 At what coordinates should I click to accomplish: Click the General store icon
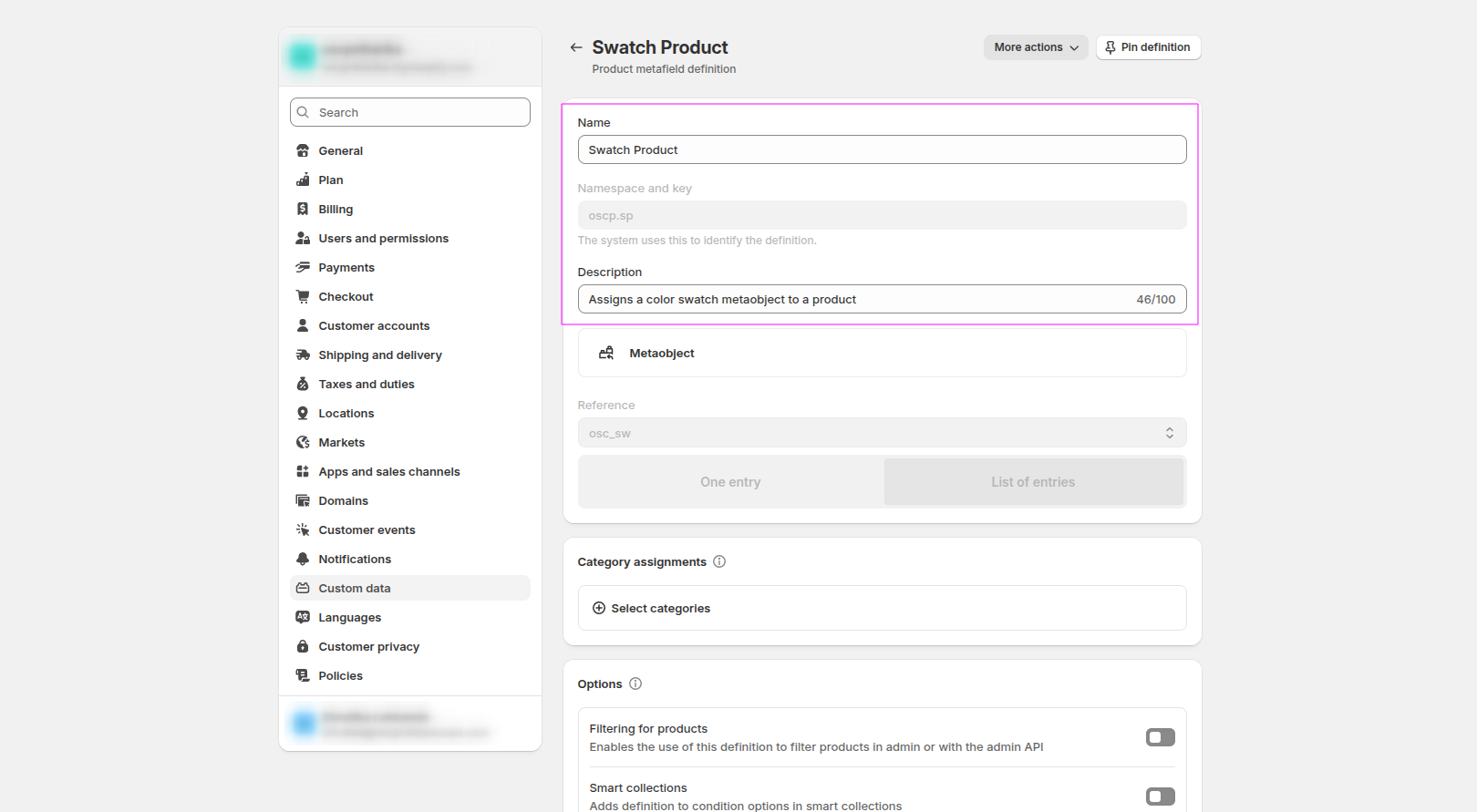coord(303,150)
